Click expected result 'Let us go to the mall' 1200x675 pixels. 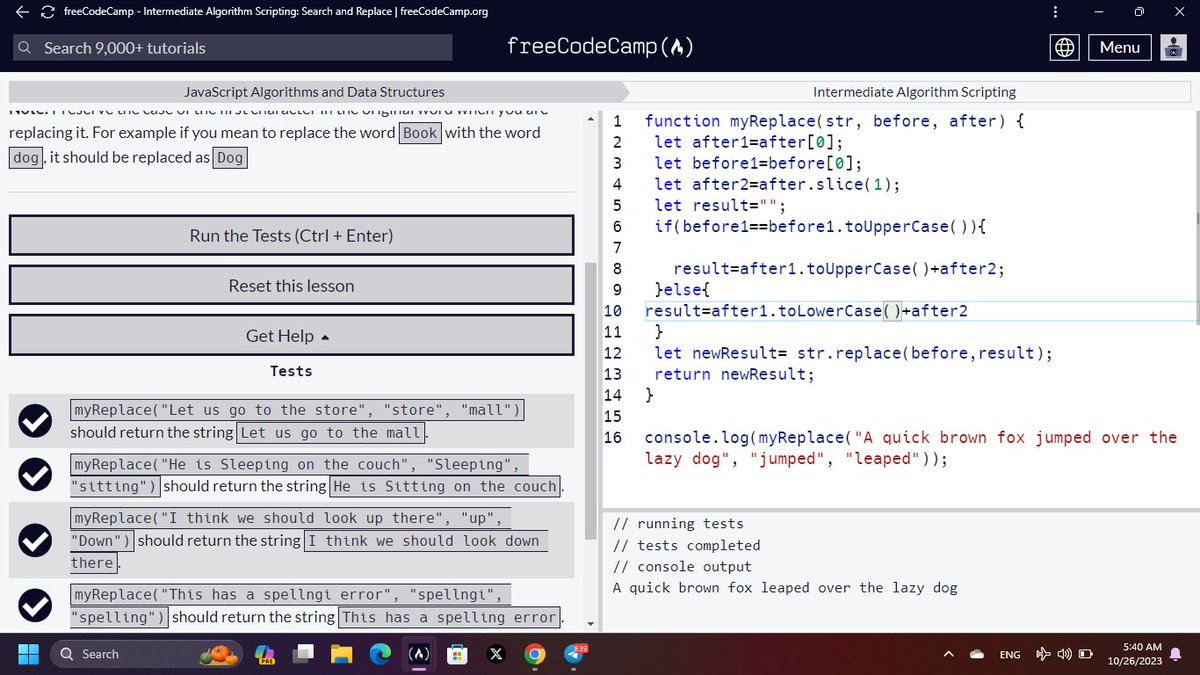331,433
